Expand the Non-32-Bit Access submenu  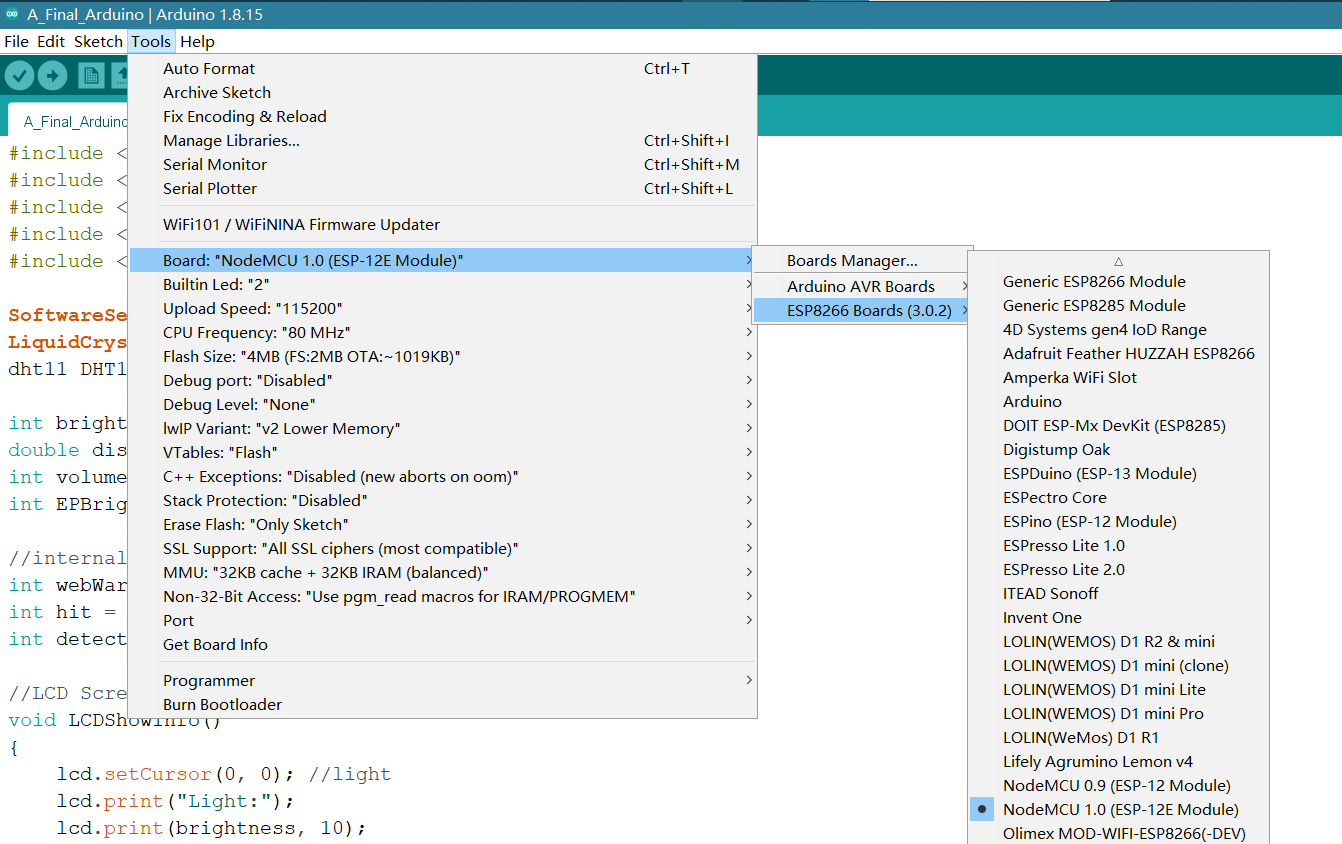[x=443, y=597]
